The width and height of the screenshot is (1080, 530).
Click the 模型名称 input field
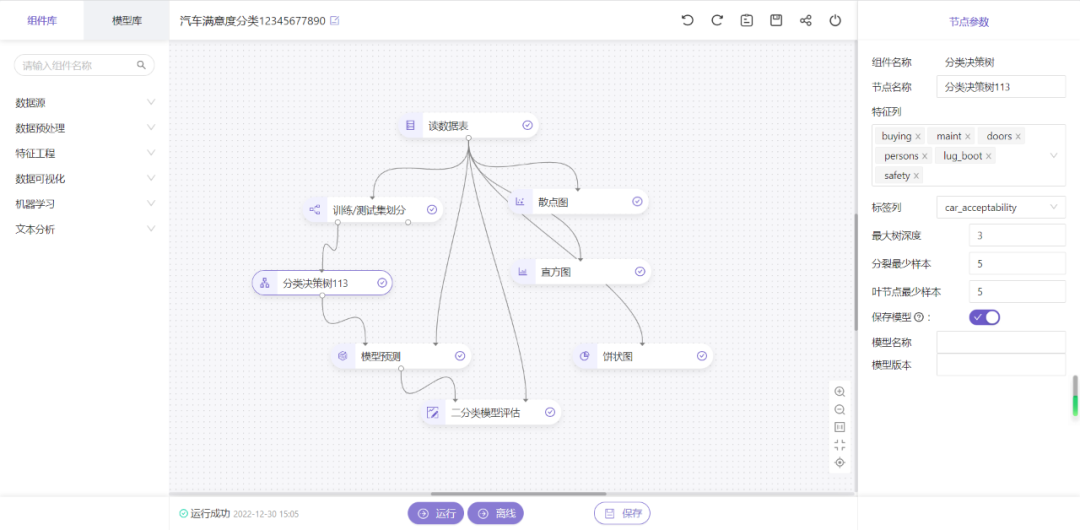(x=1001, y=342)
